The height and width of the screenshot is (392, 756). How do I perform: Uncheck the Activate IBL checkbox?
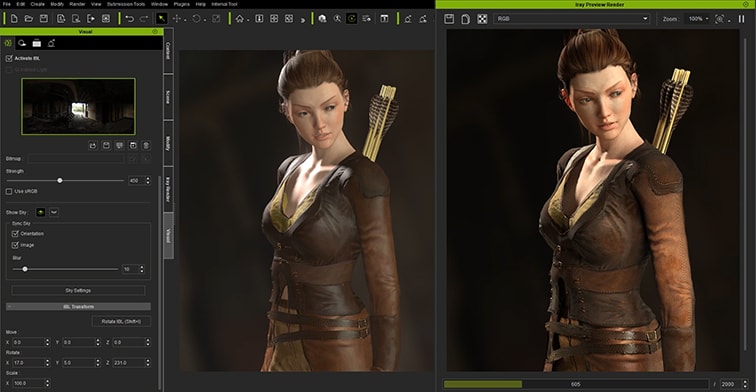[9, 58]
